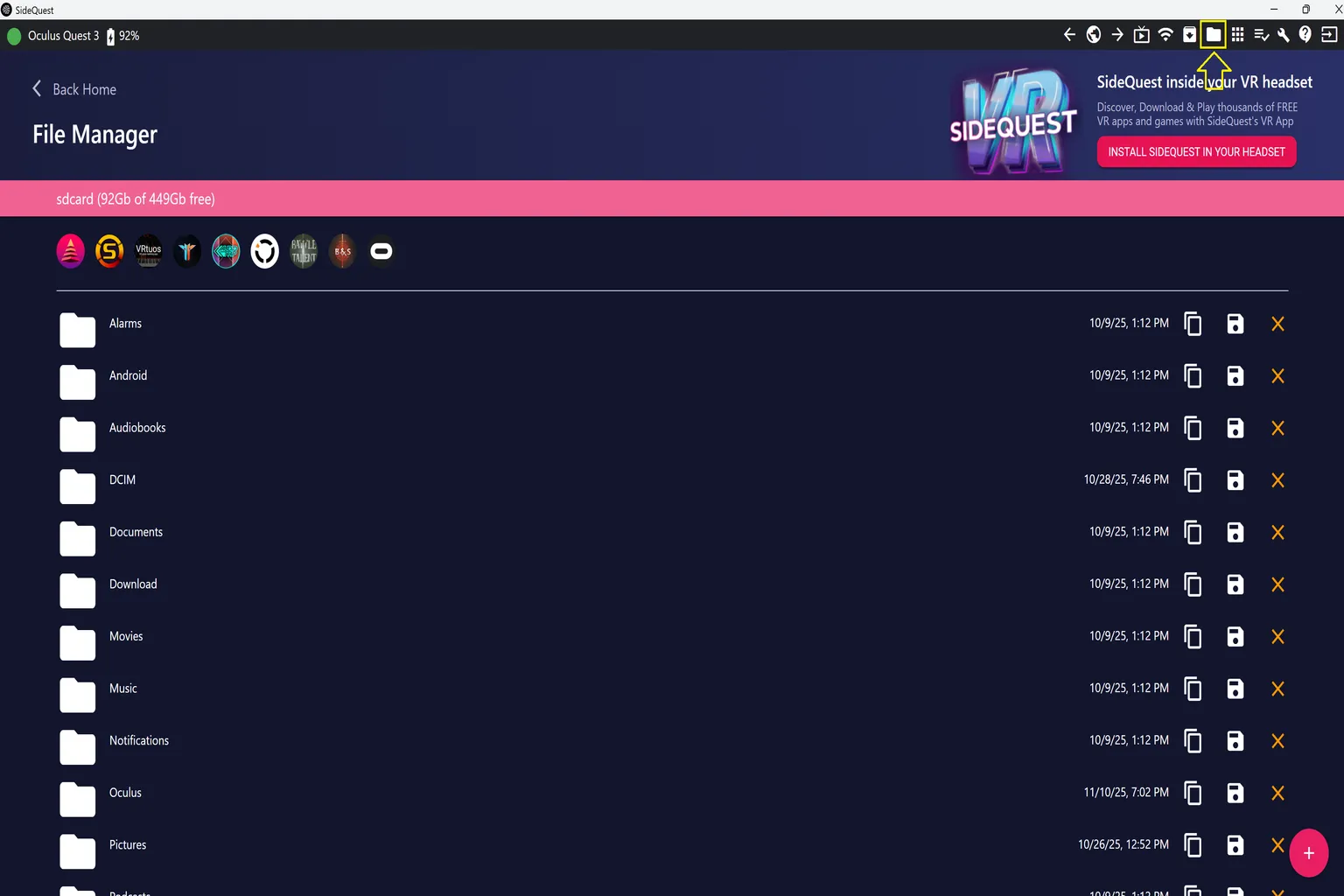The image size is (1344, 896).
Task: Open the B&S app shortcut
Action: click(x=342, y=251)
